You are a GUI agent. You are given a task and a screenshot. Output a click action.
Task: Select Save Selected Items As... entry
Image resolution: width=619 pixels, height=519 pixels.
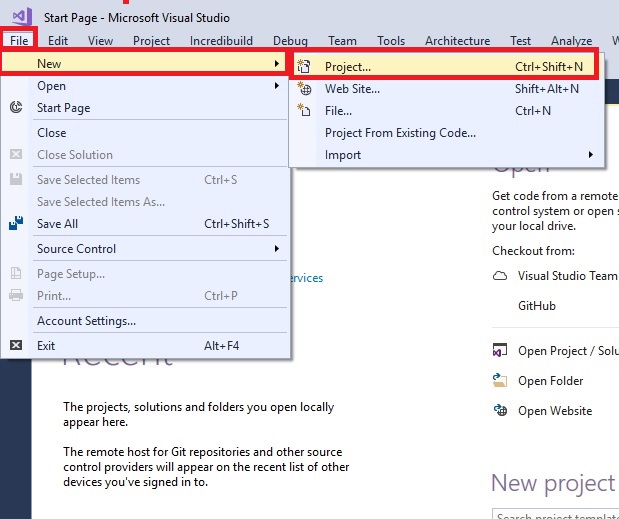144,202
